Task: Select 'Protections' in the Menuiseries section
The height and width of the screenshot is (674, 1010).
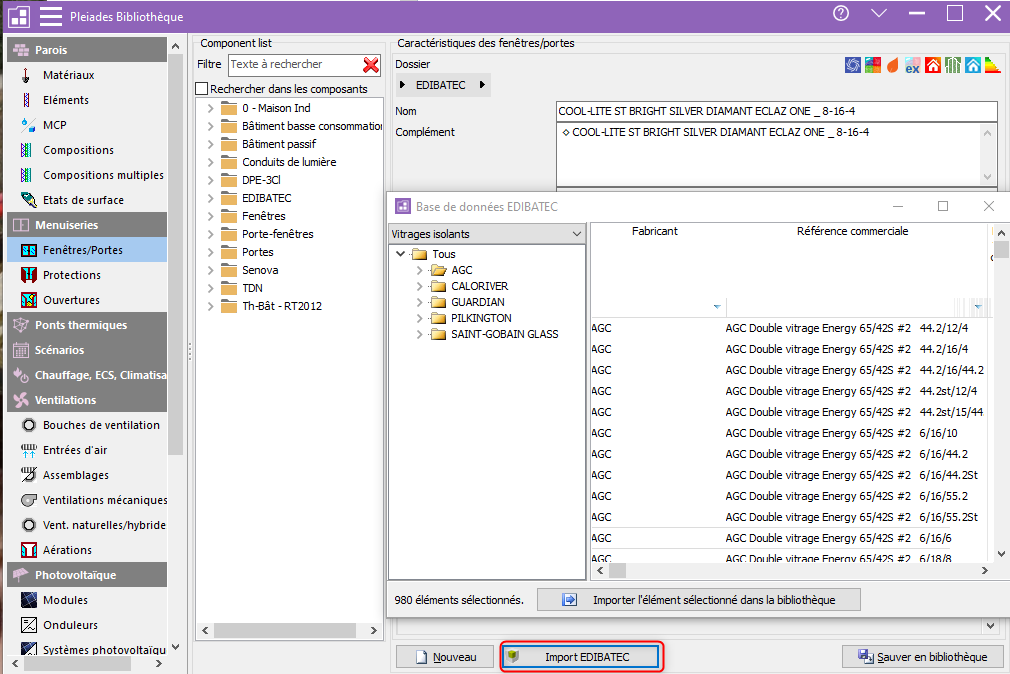Action: pos(71,275)
